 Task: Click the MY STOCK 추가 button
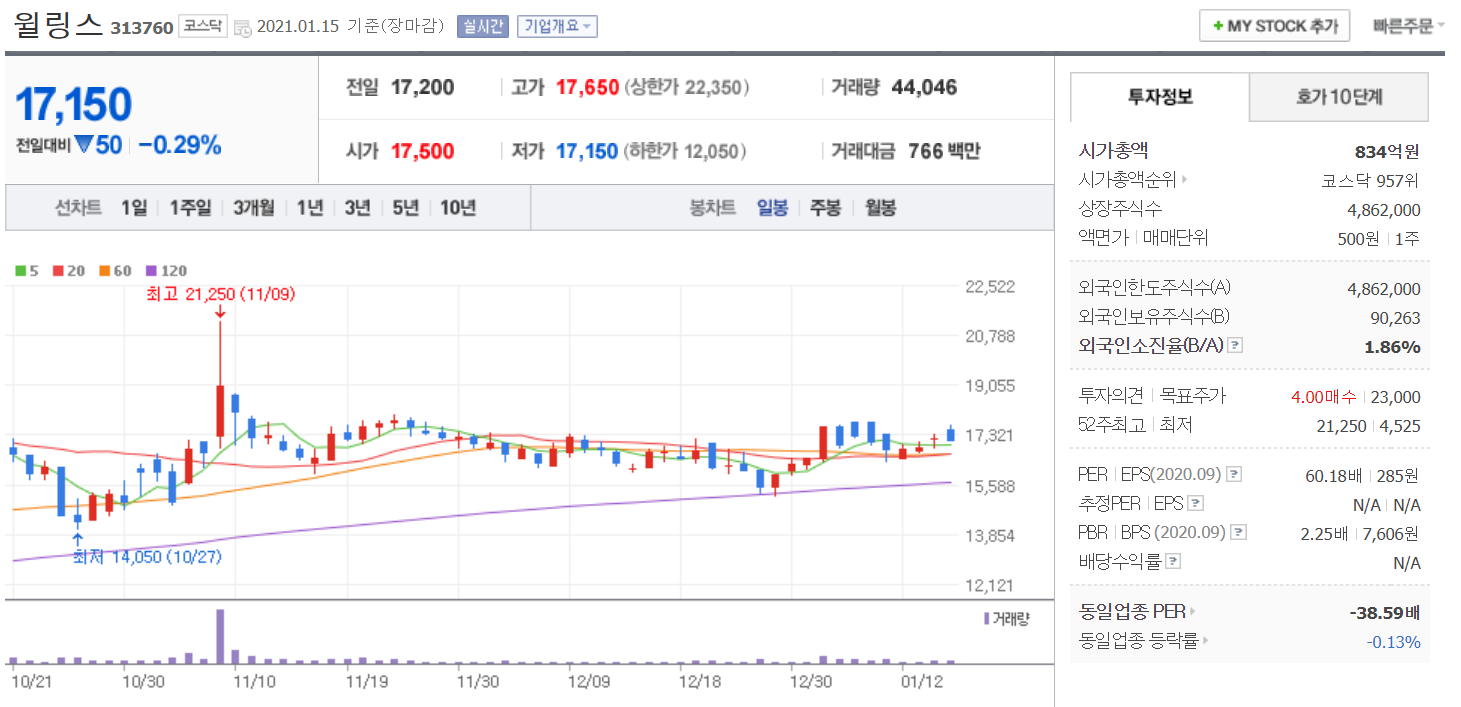tap(1274, 26)
